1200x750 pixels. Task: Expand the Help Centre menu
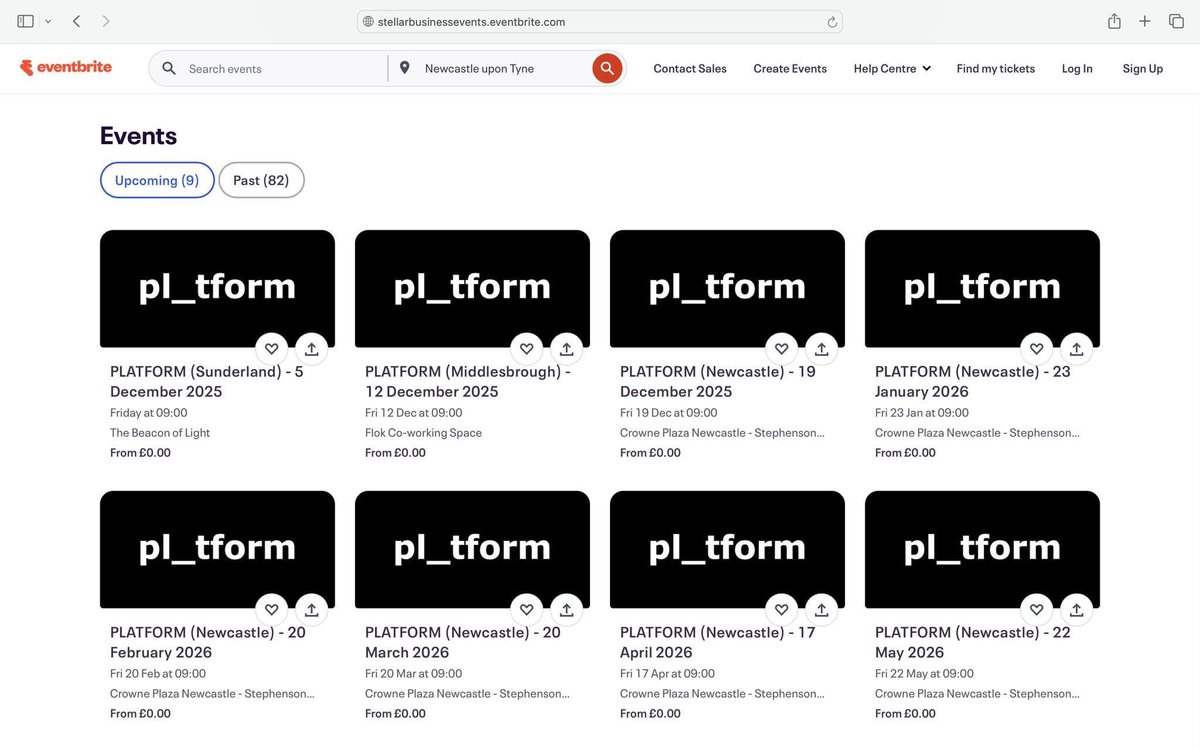tap(892, 68)
